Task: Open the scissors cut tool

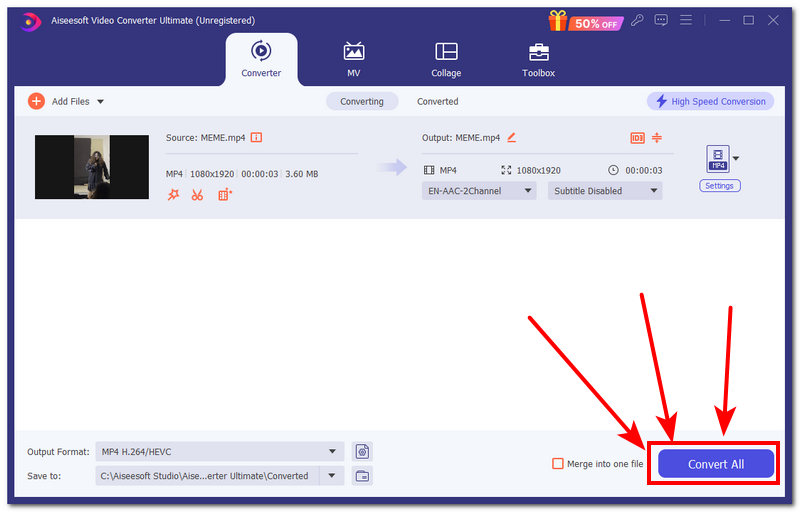Action: click(x=197, y=195)
